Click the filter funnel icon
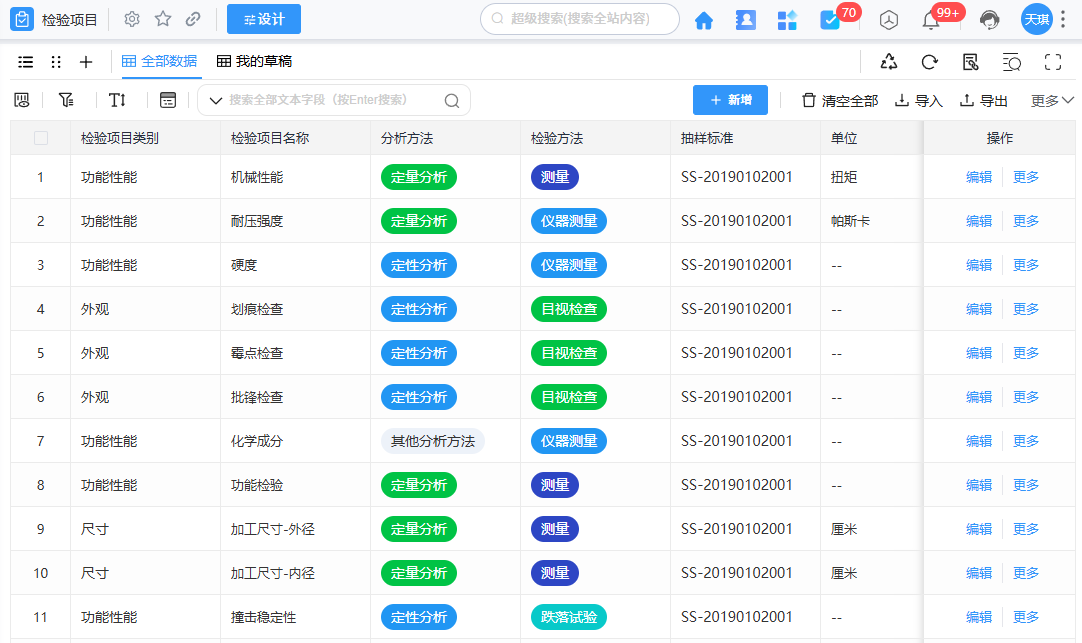 click(x=66, y=100)
